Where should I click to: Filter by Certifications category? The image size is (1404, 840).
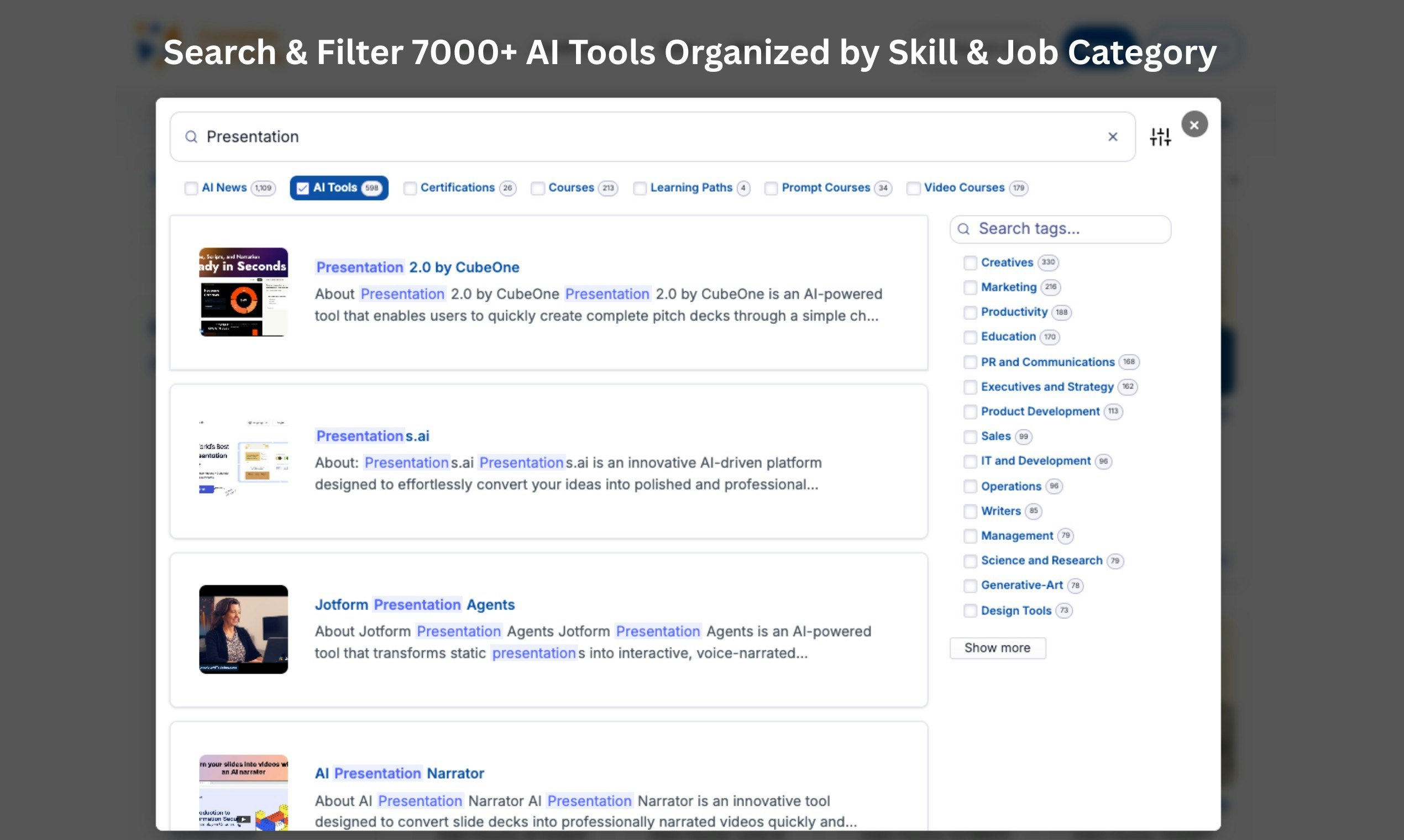[x=410, y=188]
